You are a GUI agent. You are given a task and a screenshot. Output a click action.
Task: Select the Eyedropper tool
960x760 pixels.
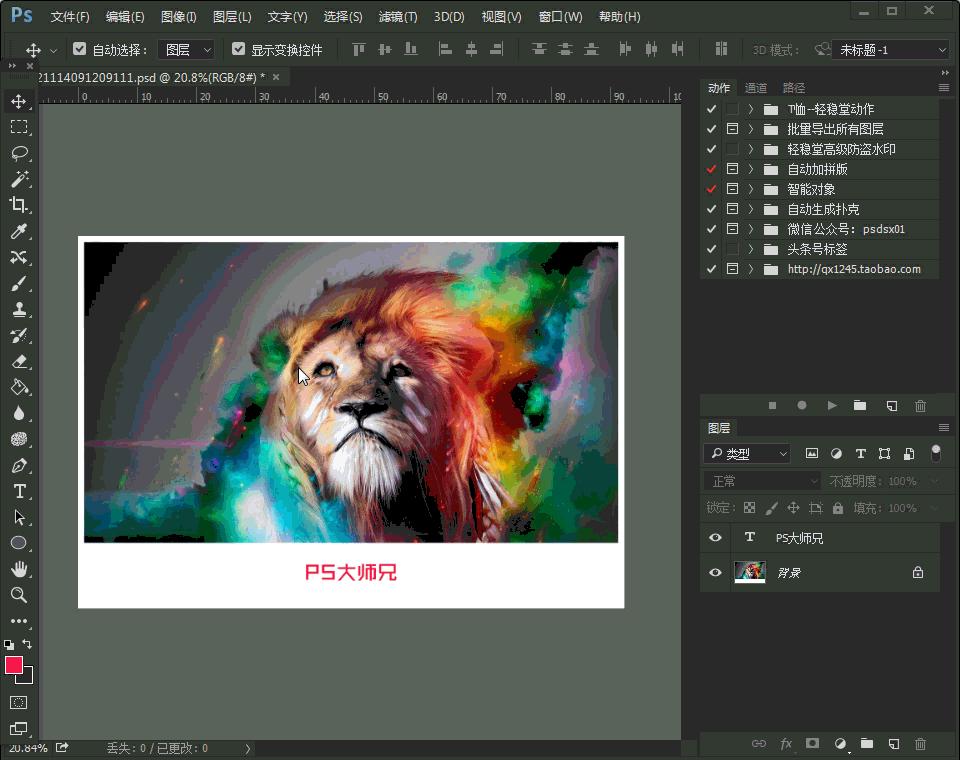pos(20,230)
